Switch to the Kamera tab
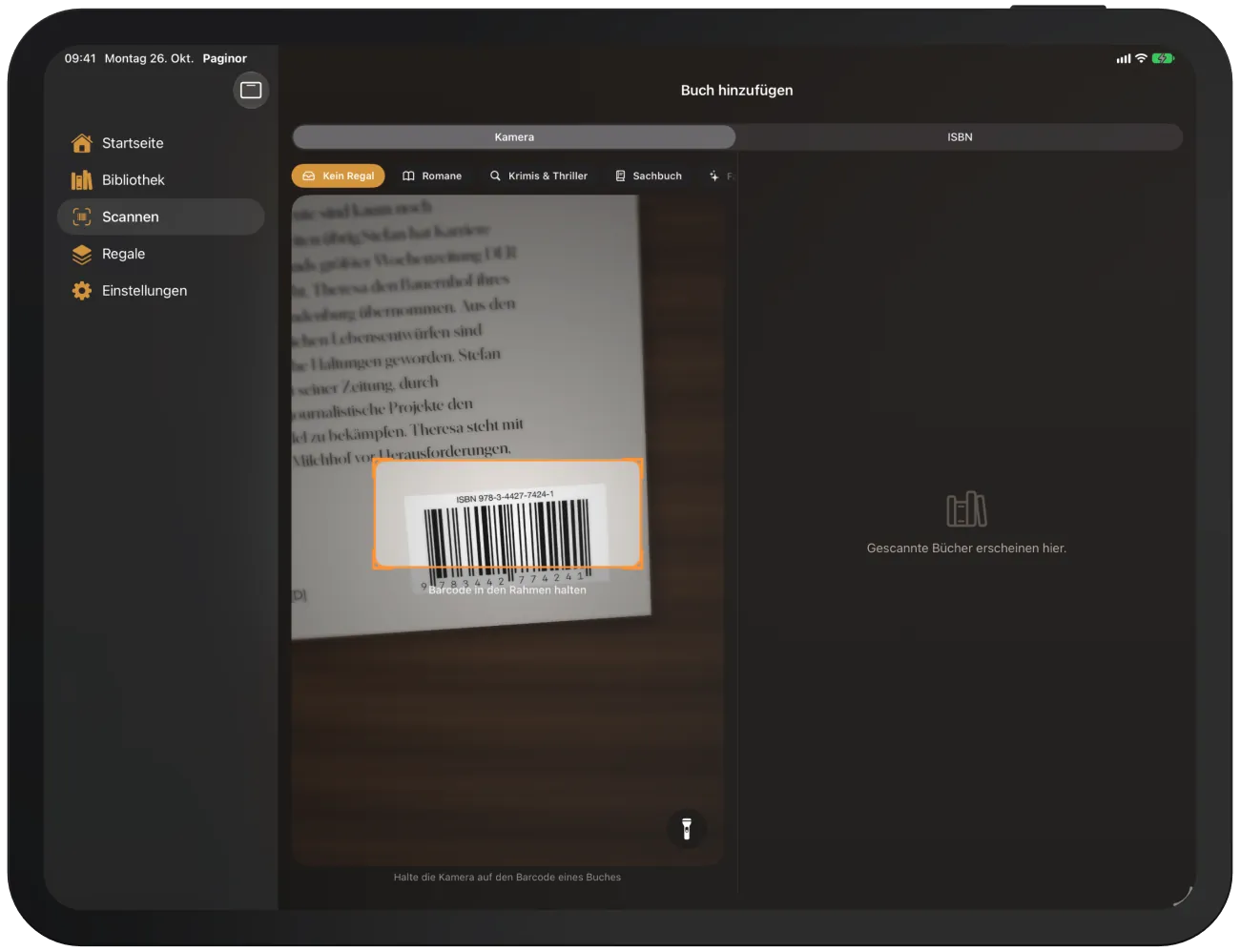 pos(514,137)
